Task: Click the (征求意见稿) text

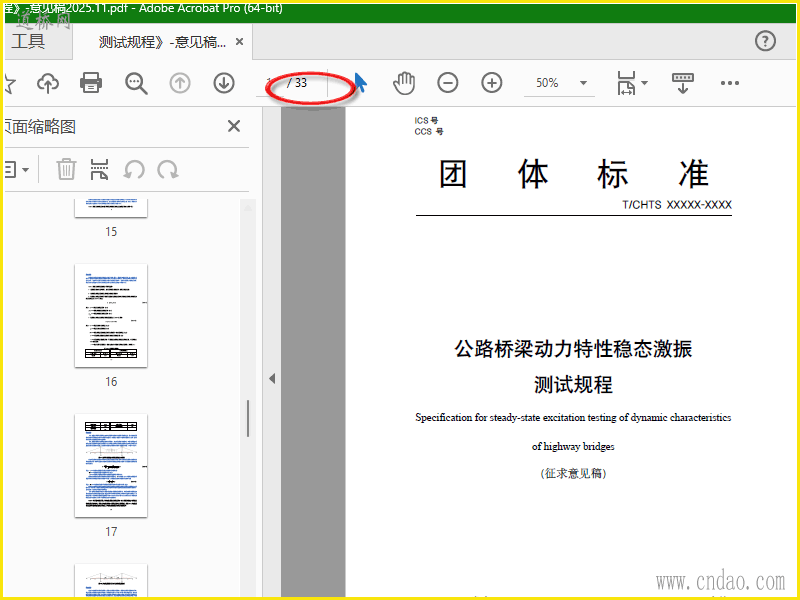Action: click(x=573, y=473)
